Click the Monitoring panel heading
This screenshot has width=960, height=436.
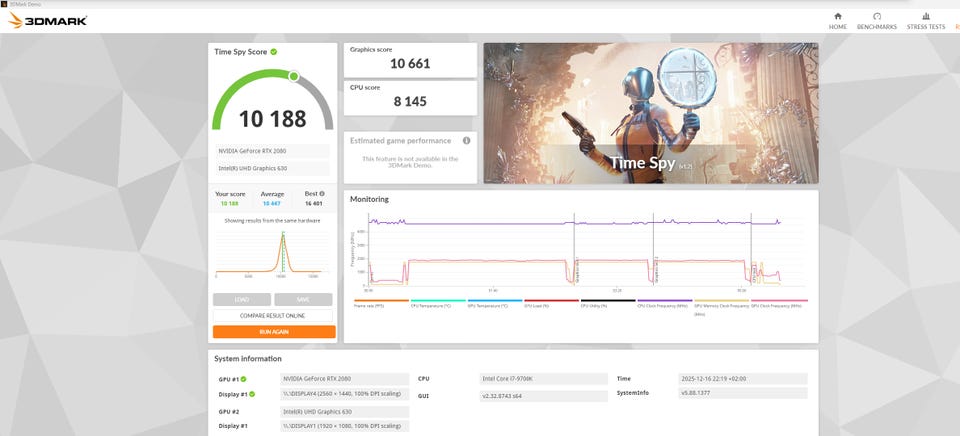click(x=369, y=199)
